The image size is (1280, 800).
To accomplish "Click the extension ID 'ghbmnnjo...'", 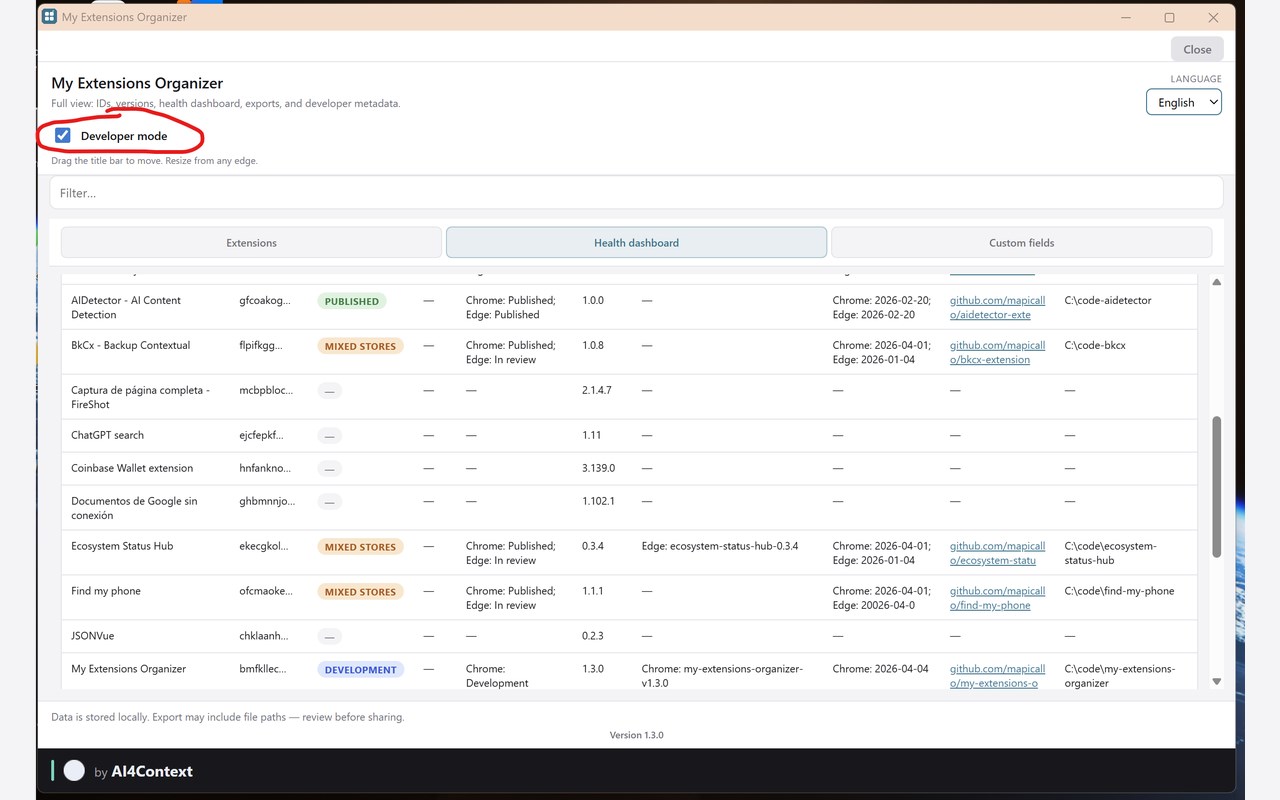I will (267, 501).
